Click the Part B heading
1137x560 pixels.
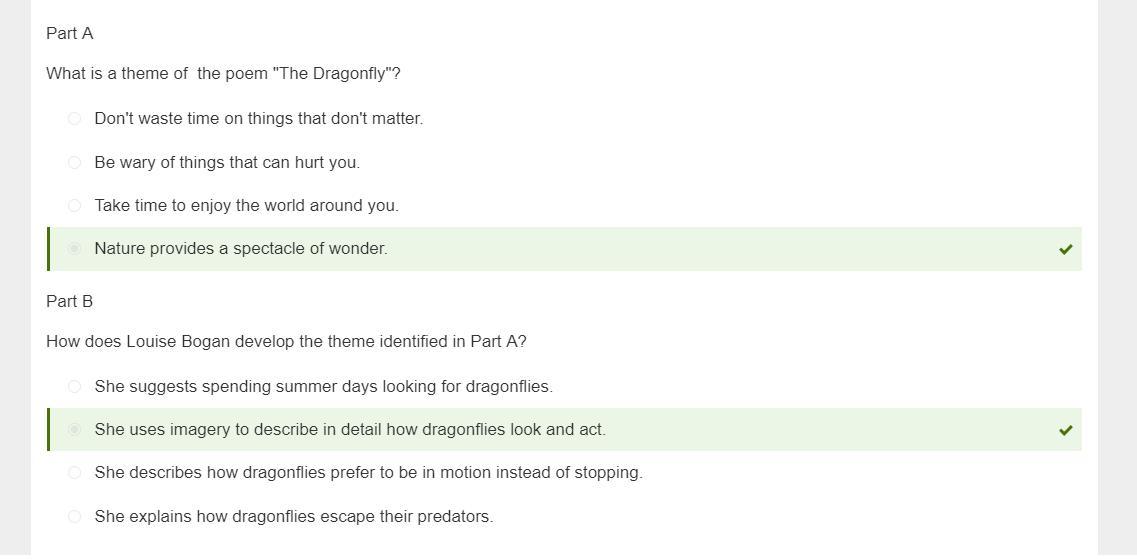coord(70,301)
